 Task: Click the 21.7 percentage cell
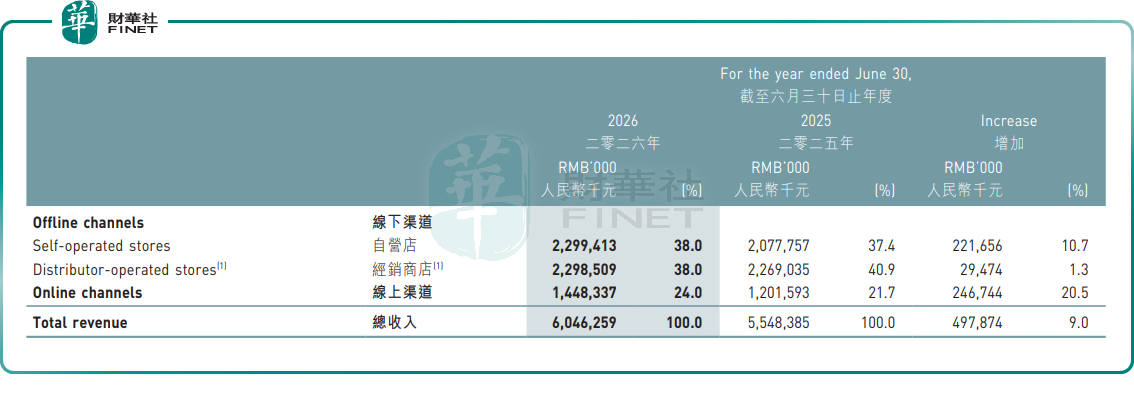tap(882, 293)
